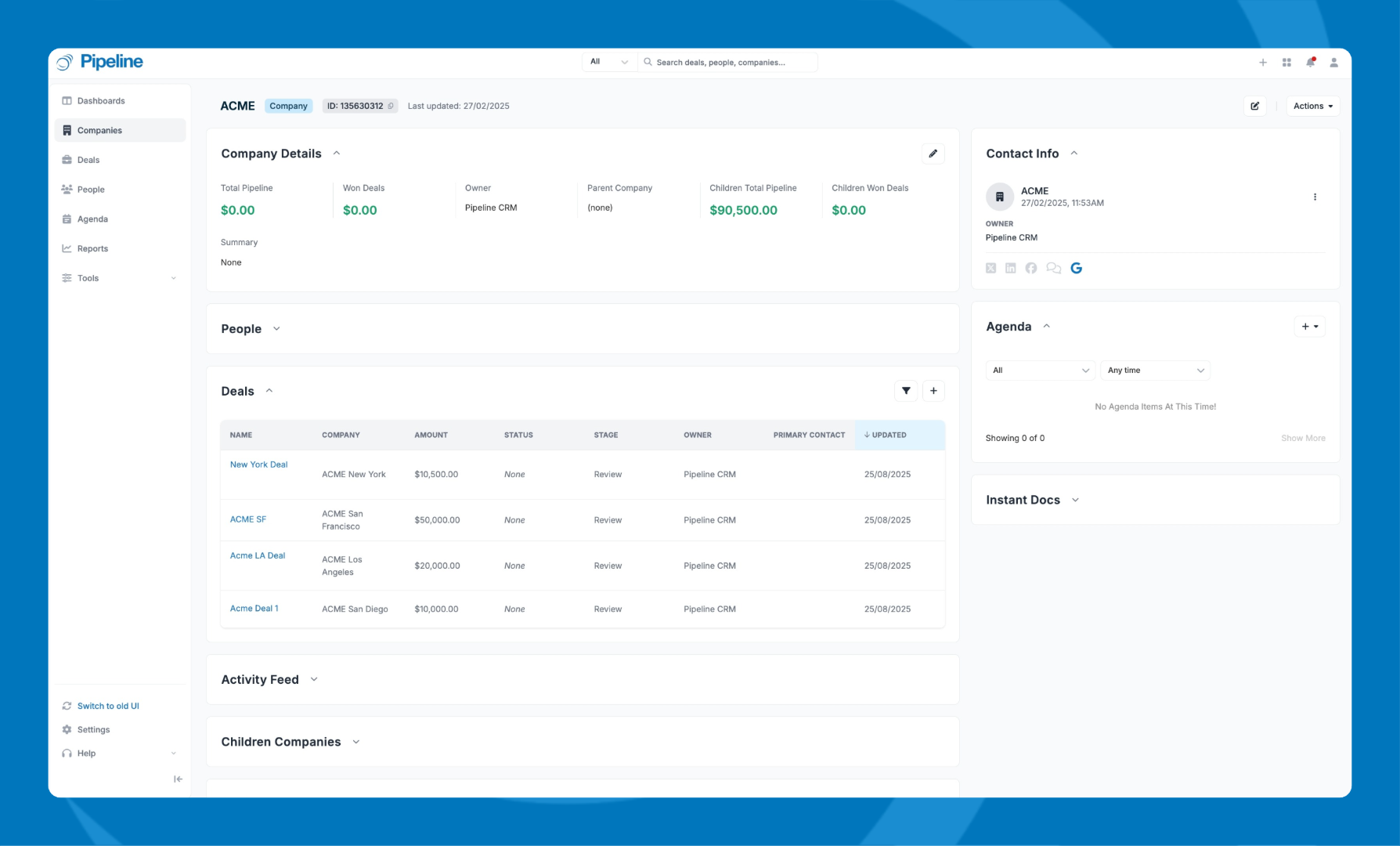This screenshot has height=846, width=1400.
Task: Sort deals by Stage column
Action: click(x=606, y=435)
